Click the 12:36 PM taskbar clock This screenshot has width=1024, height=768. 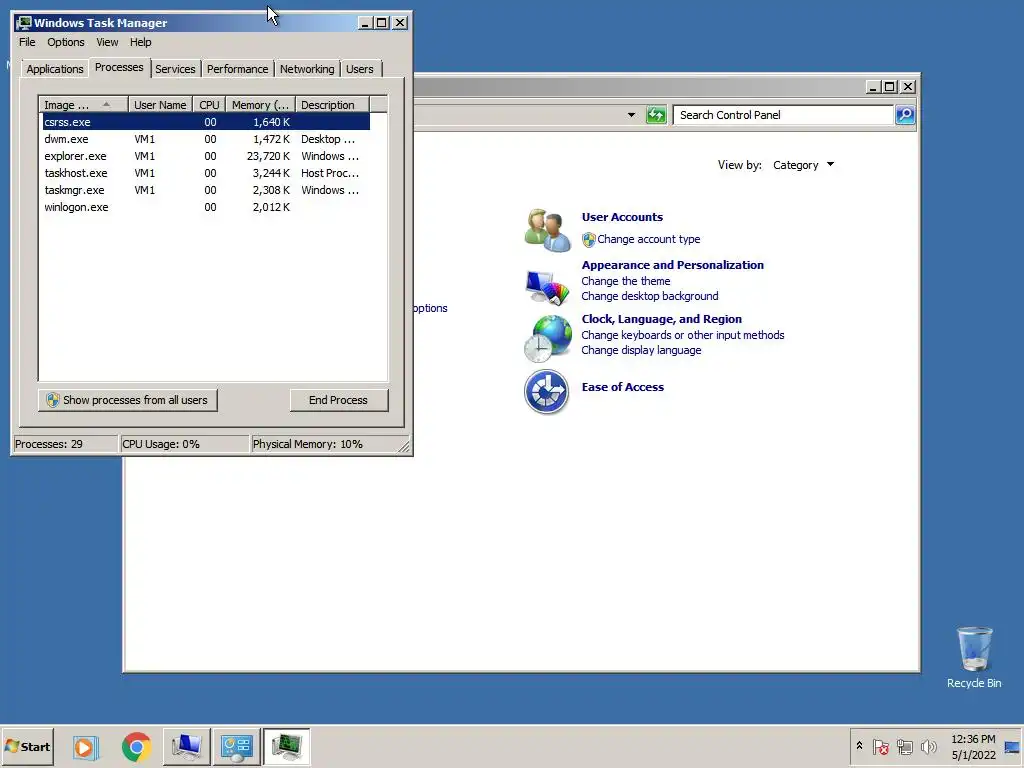(x=973, y=739)
